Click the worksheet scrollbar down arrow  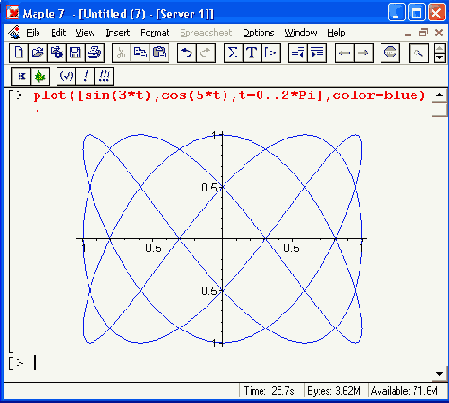[439, 374]
